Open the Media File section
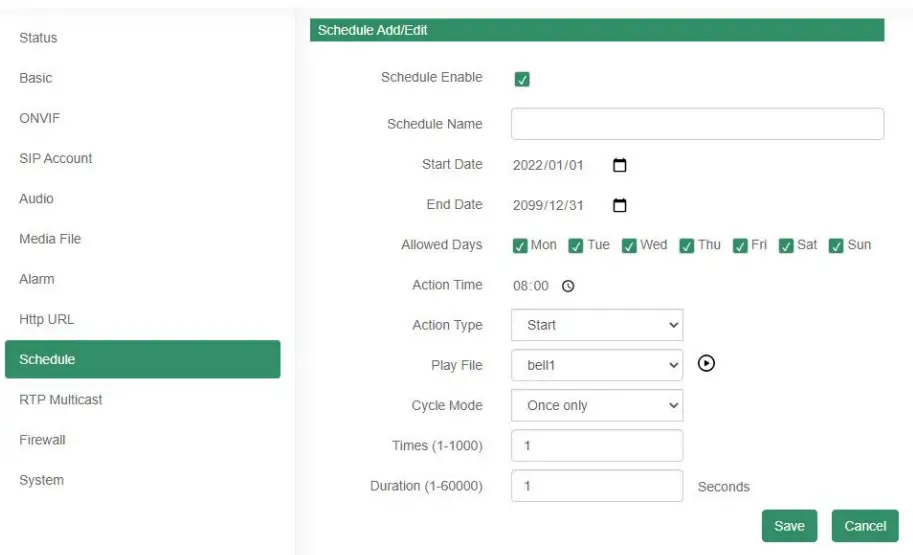 coord(50,239)
